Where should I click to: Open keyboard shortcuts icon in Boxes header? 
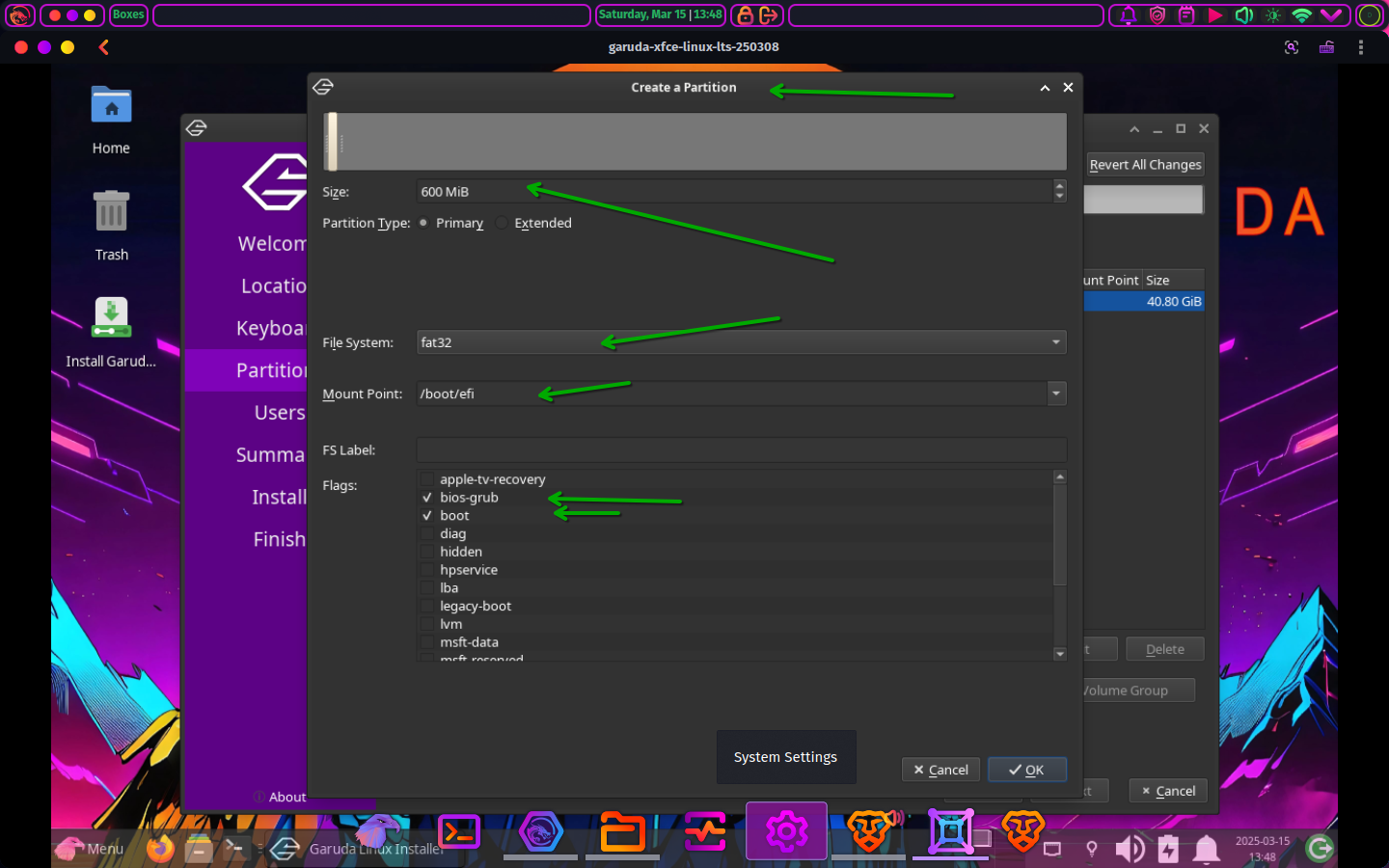point(1327,46)
